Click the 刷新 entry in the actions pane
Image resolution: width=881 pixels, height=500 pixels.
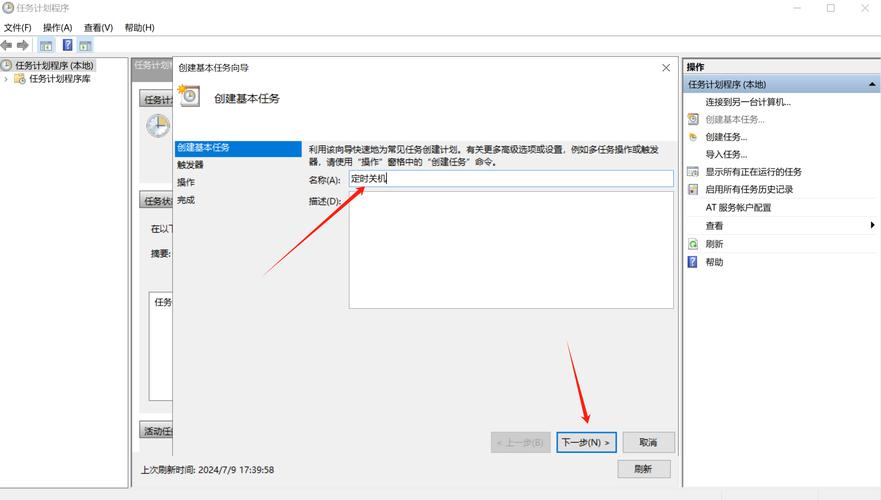pyautogui.click(x=714, y=244)
